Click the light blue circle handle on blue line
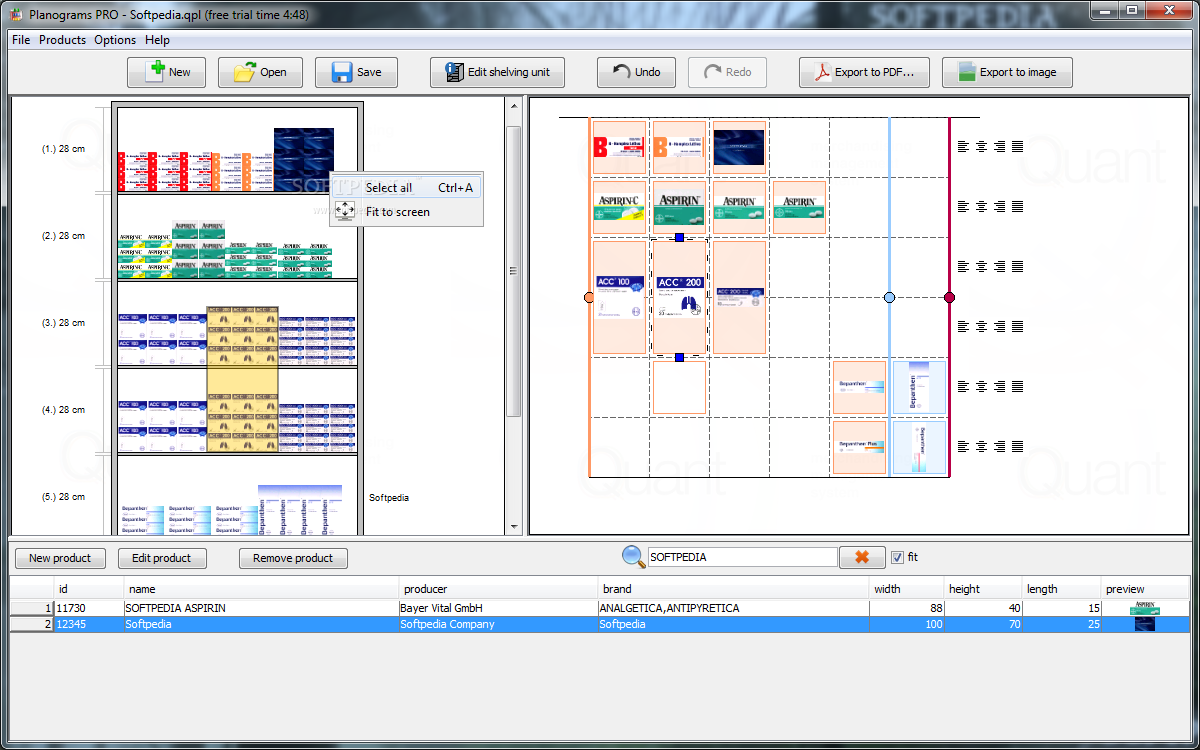Image resolution: width=1200 pixels, height=750 pixels. (889, 297)
